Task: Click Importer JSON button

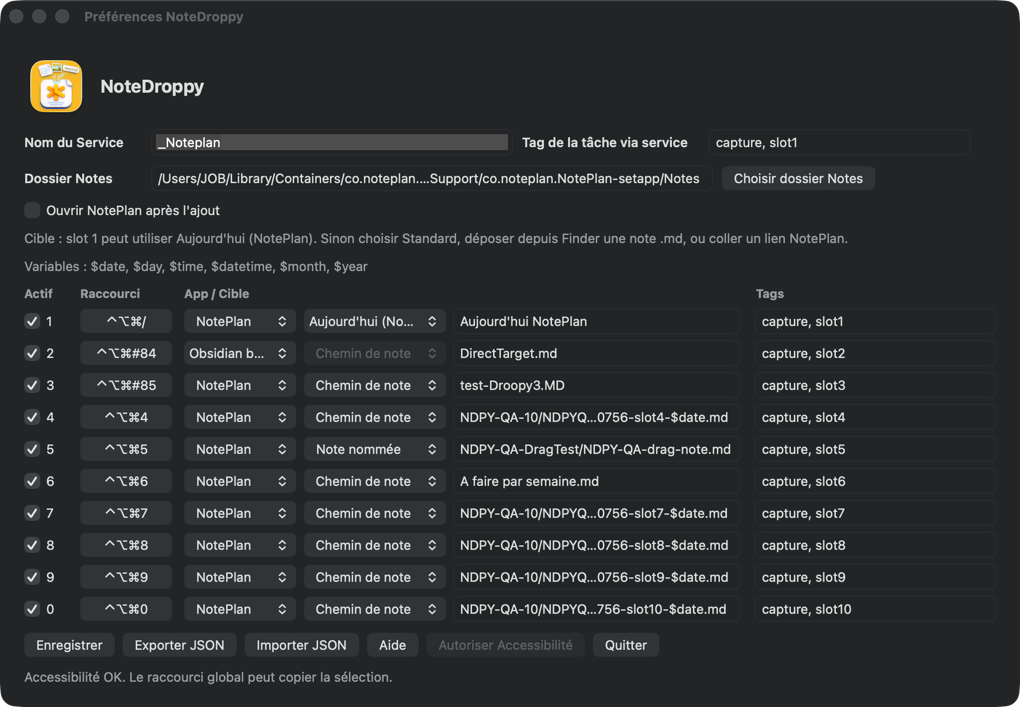Action: click(301, 645)
